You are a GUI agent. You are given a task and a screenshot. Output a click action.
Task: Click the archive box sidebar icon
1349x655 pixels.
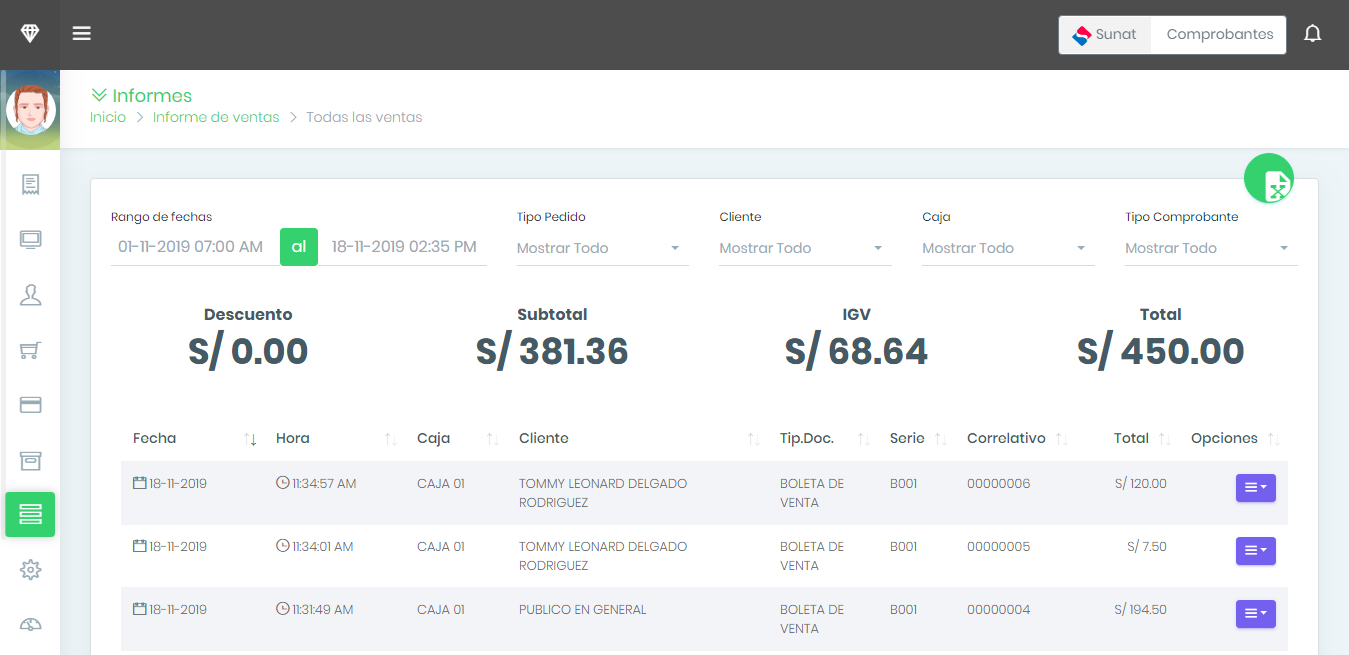click(30, 460)
